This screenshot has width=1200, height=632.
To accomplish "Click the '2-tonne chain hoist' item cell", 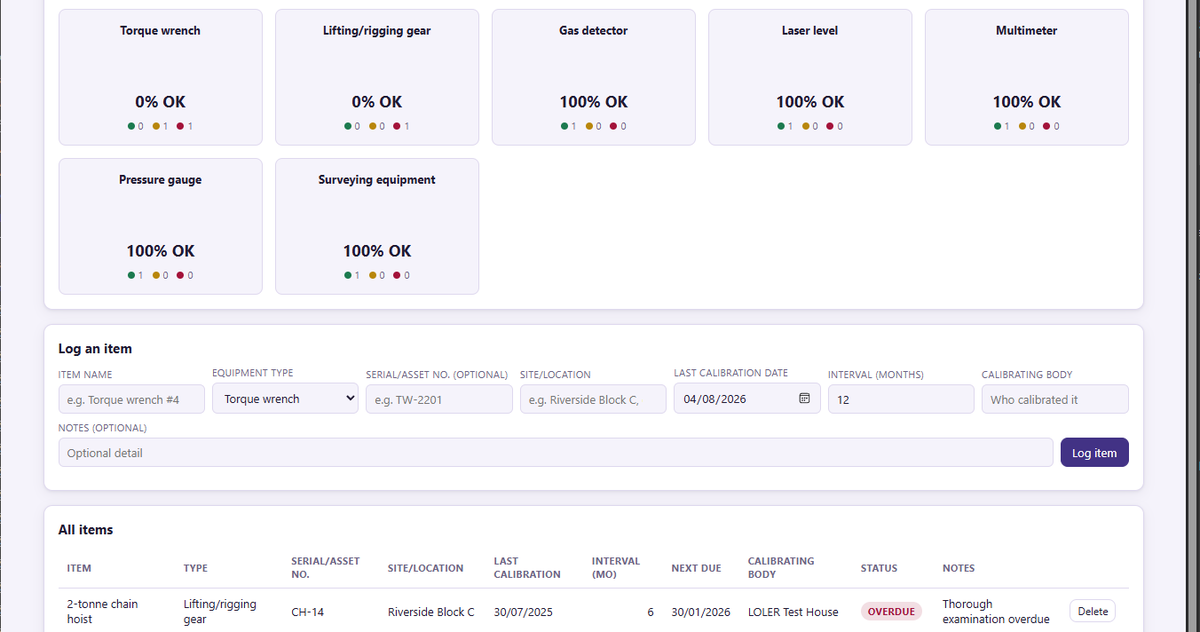I will pyautogui.click(x=102, y=611).
